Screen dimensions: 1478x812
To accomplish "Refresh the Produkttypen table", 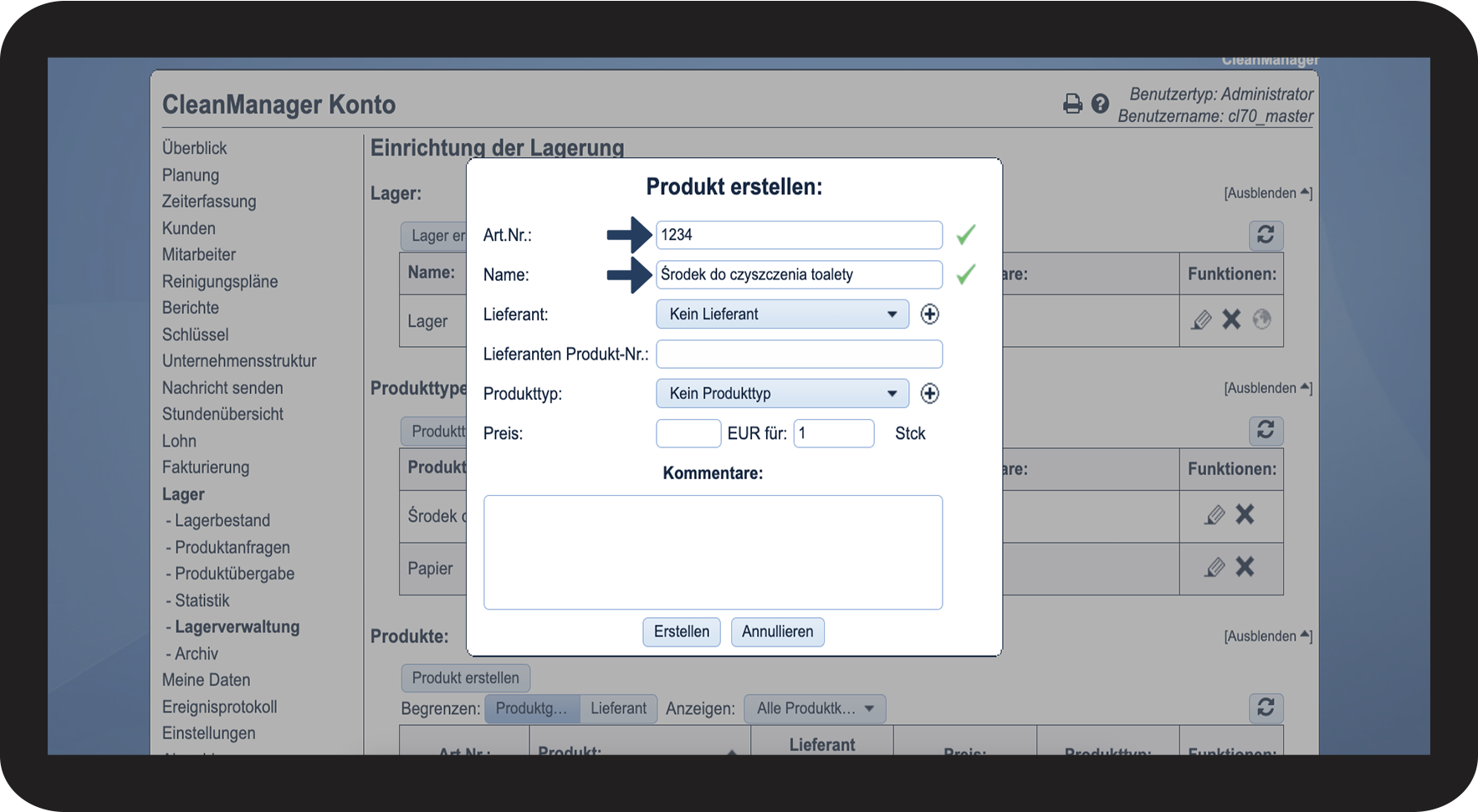I will tap(1266, 430).
